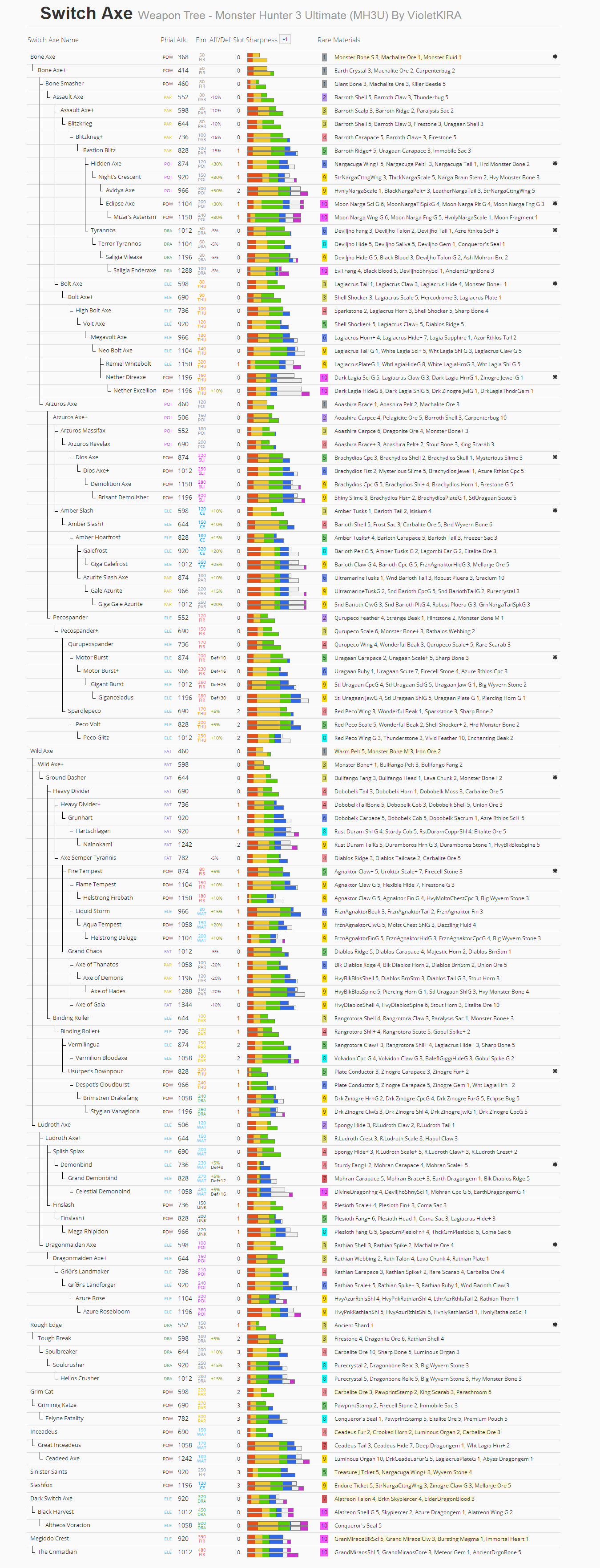The height and width of the screenshot is (1568, 600).
Task: Click the Sharpness column header
Action: coord(262,40)
